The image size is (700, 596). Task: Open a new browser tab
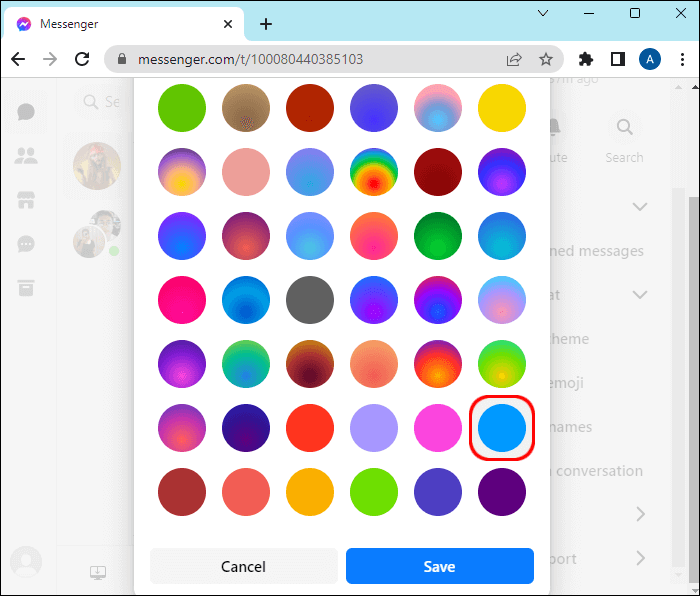(x=266, y=24)
